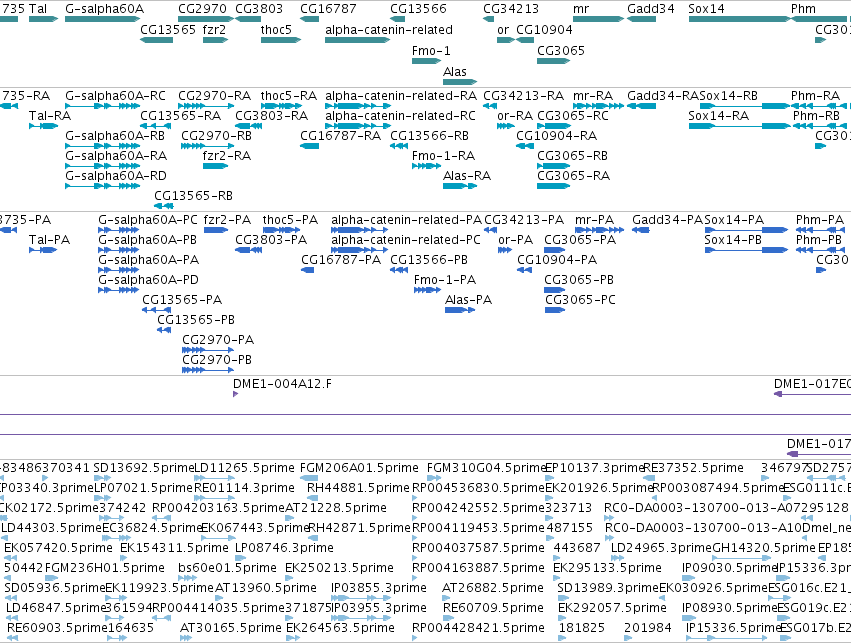Select the Phm gene label
This screenshot has width=851, height=643.
tap(803, 9)
